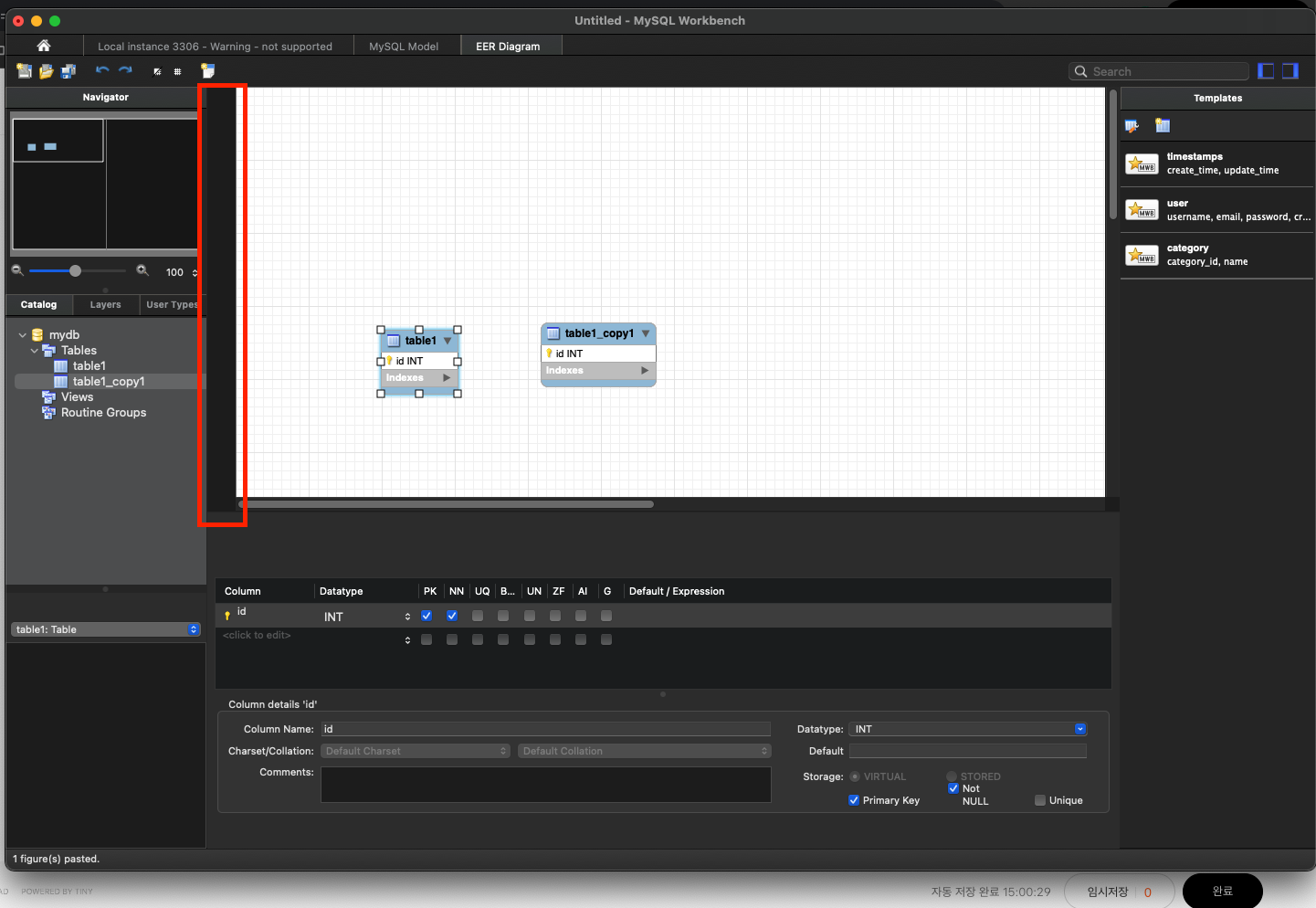This screenshot has height=908, width=1316.
Task: Click the save model floppy toolbar icon
Action: 68,70
